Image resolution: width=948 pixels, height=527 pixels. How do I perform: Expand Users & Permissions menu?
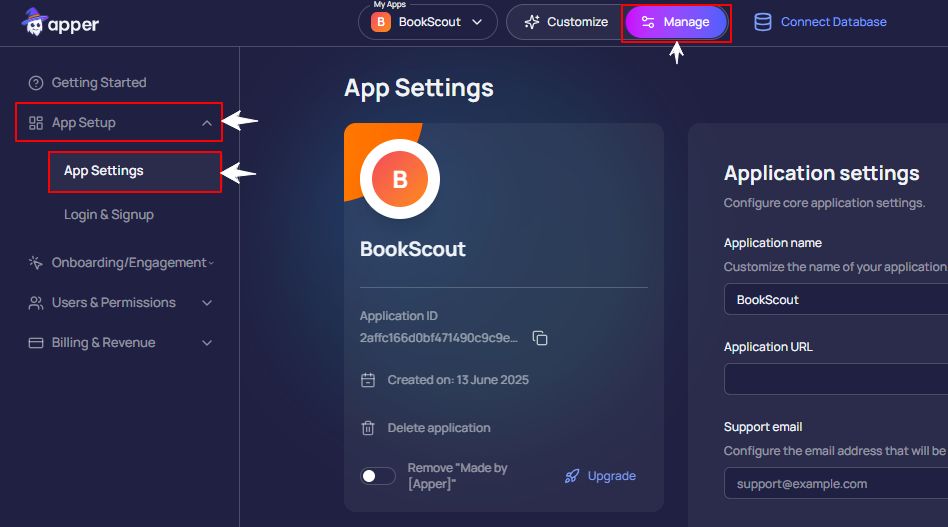coord(207,303)
